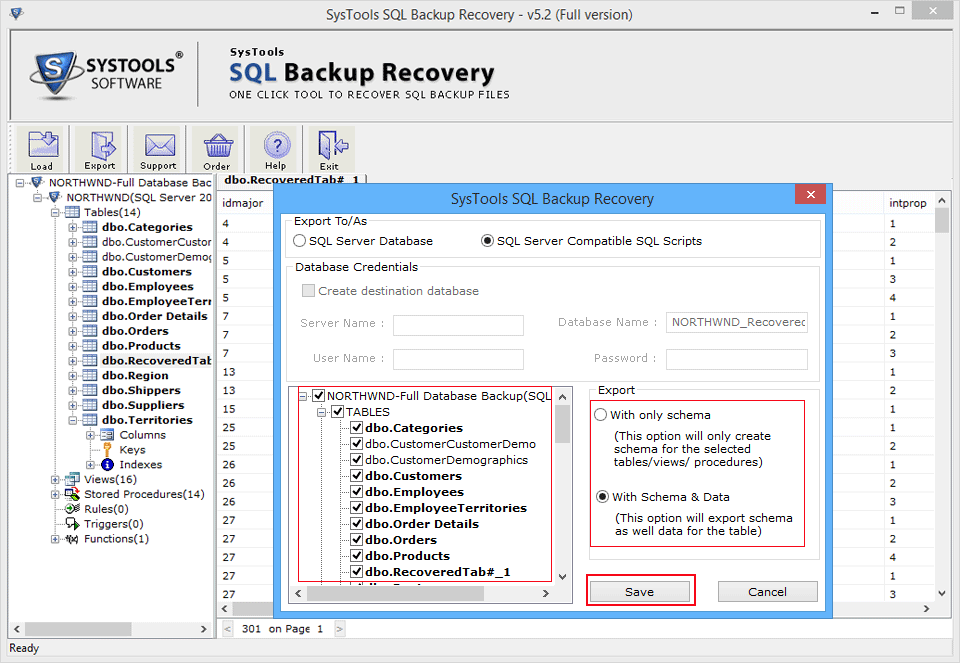Click the dbo.Products table icon in left tree
960x663 pixels.
pos(90,346)
